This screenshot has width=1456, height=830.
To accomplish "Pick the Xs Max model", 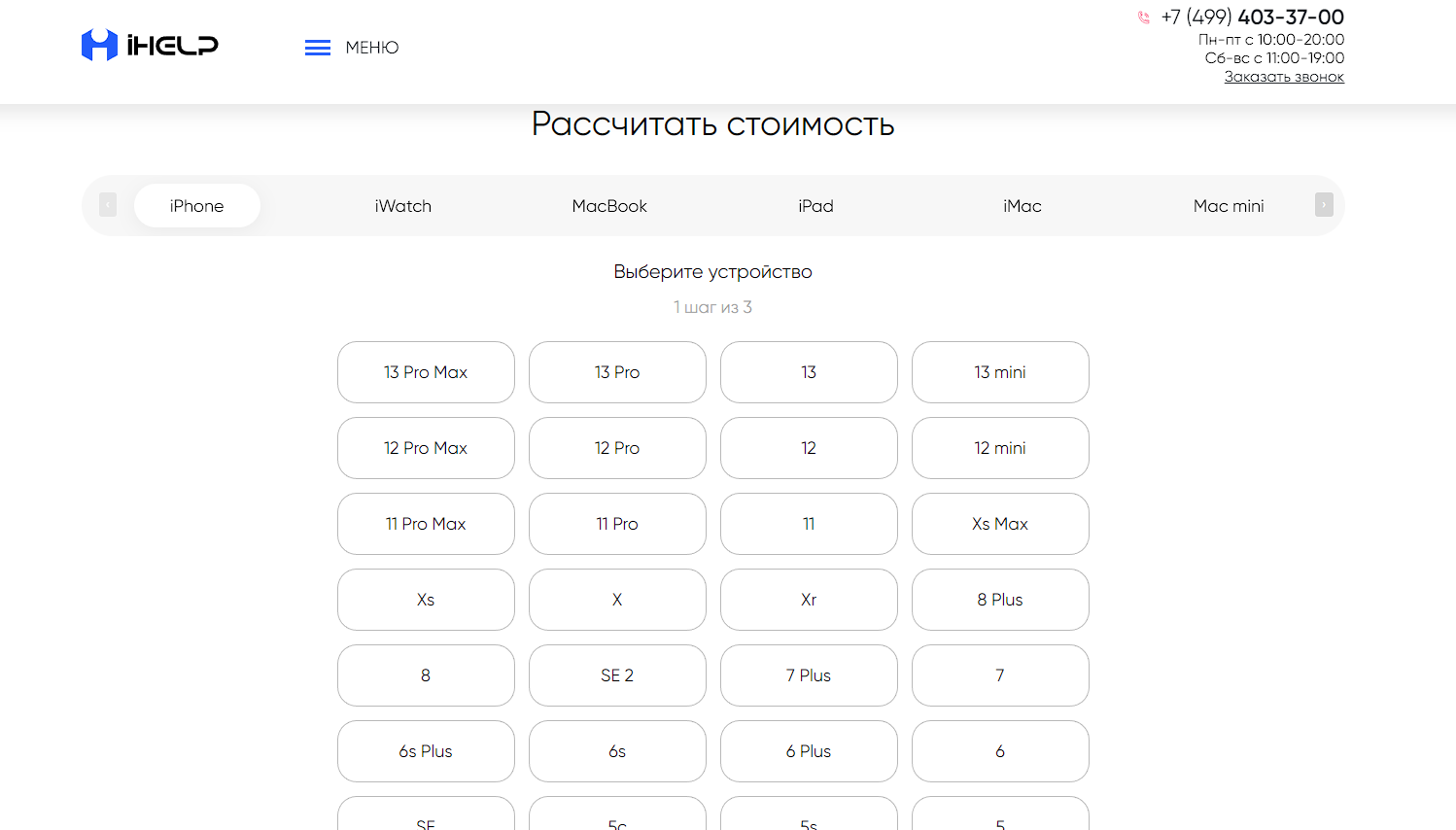I will (x=1000, y=524).
